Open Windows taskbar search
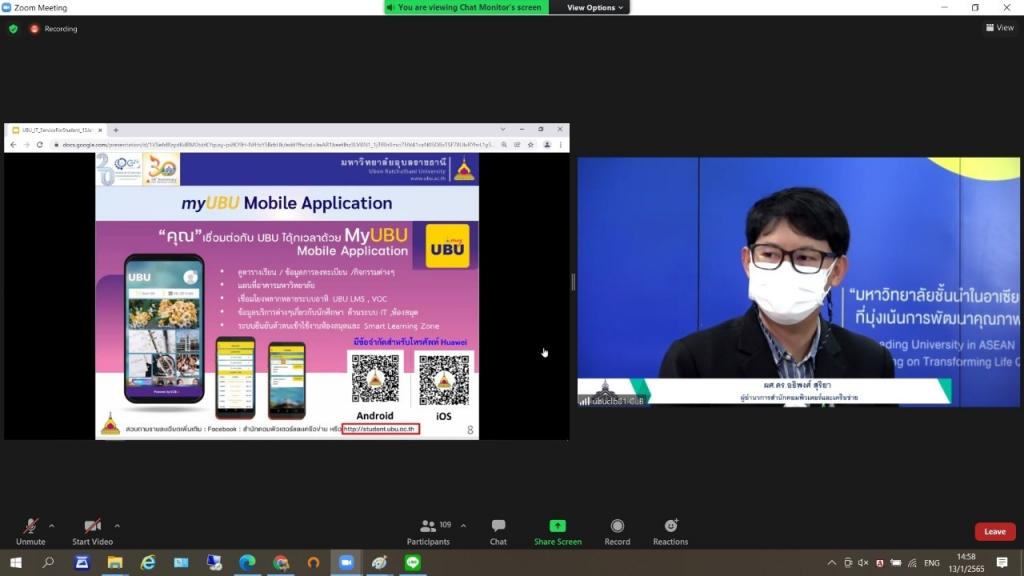 (x=48, y=562)
